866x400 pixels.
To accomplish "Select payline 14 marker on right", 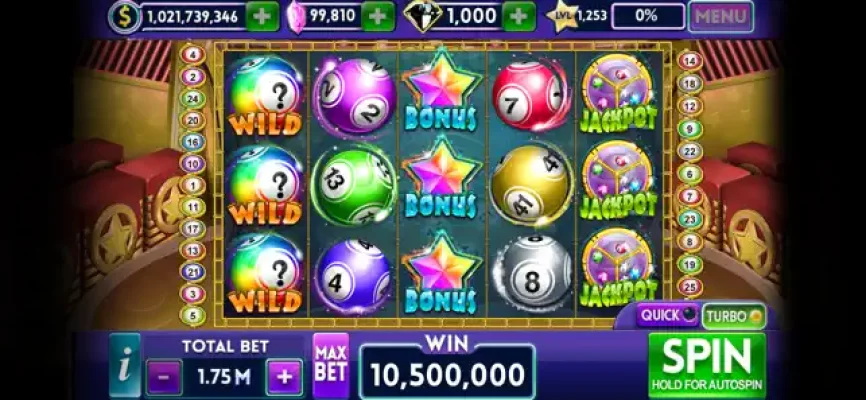I will pos(690,61).
